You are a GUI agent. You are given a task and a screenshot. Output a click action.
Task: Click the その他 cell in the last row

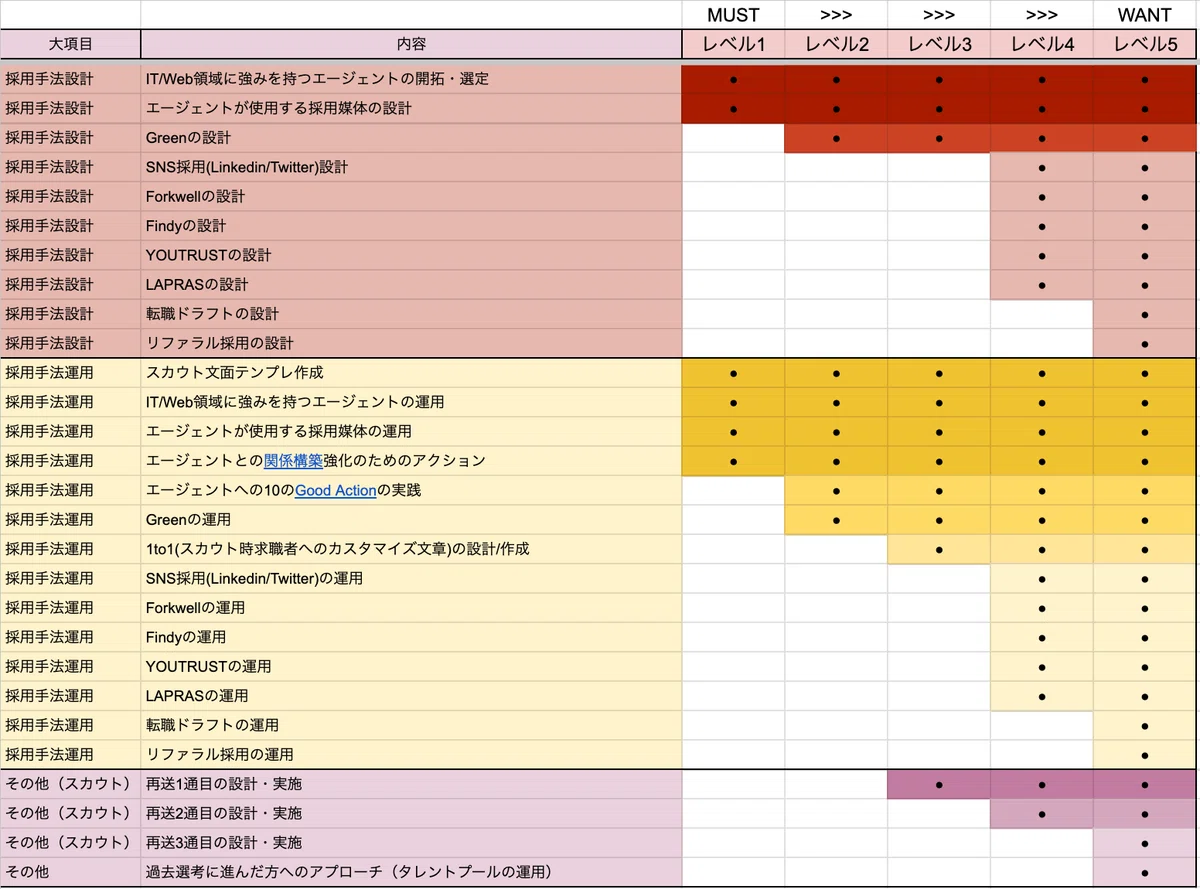[x=71, y=872]
